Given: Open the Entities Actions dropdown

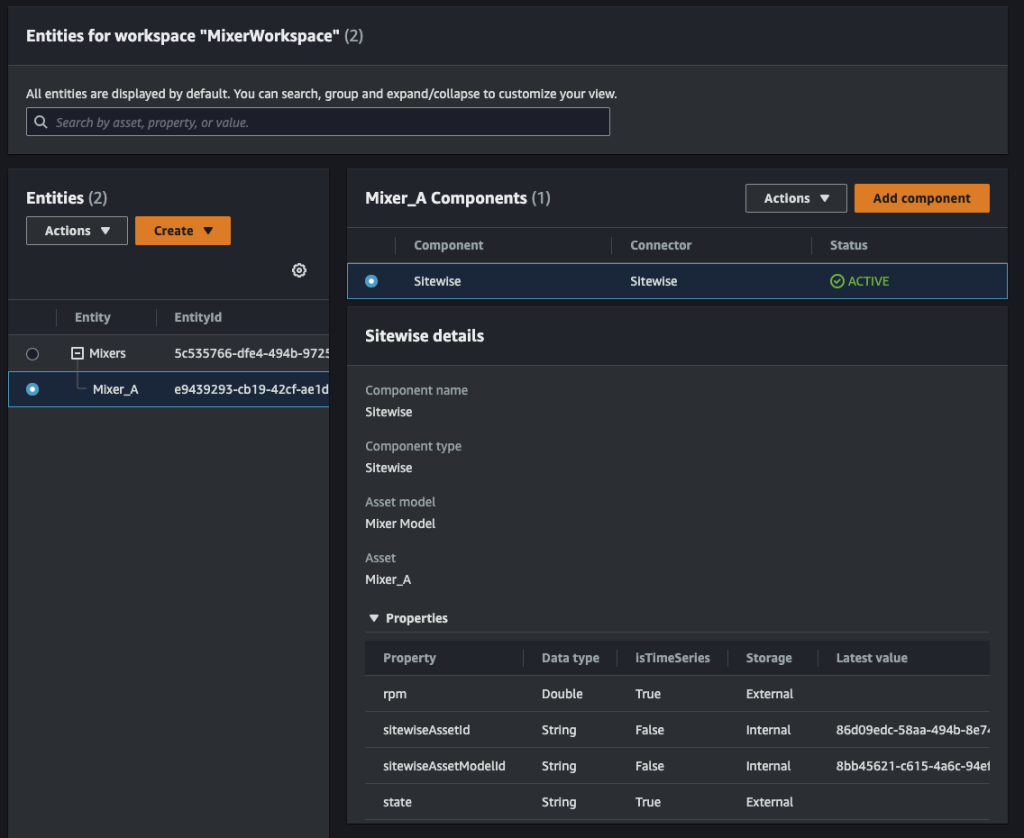Looking at the screenshot, I should pos(77,231).
